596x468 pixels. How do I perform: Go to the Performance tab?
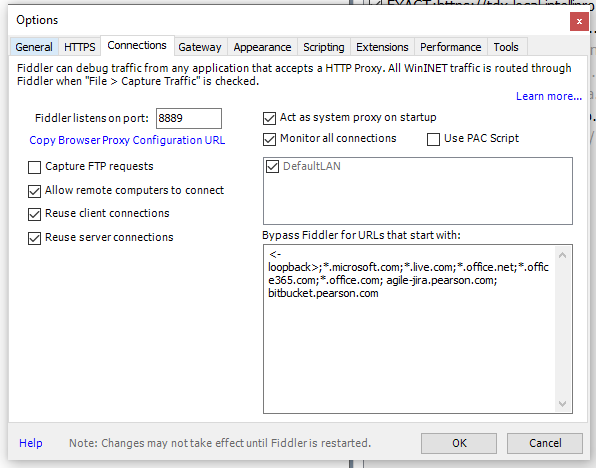coord(450,47)
